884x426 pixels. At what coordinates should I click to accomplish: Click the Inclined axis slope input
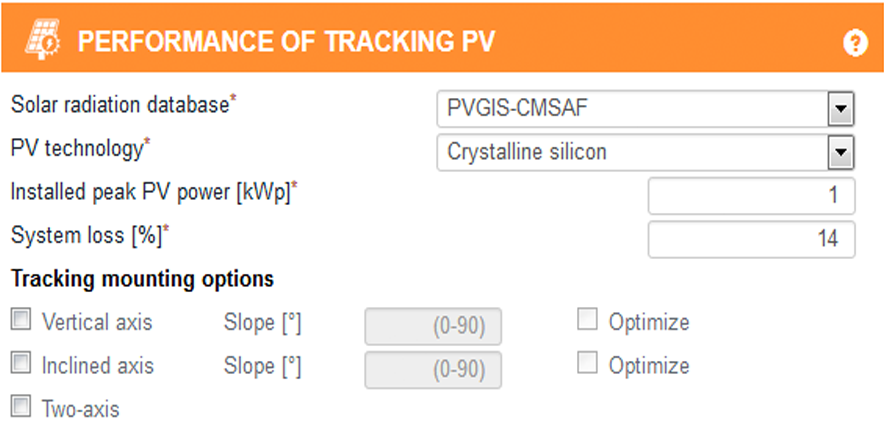433,370
